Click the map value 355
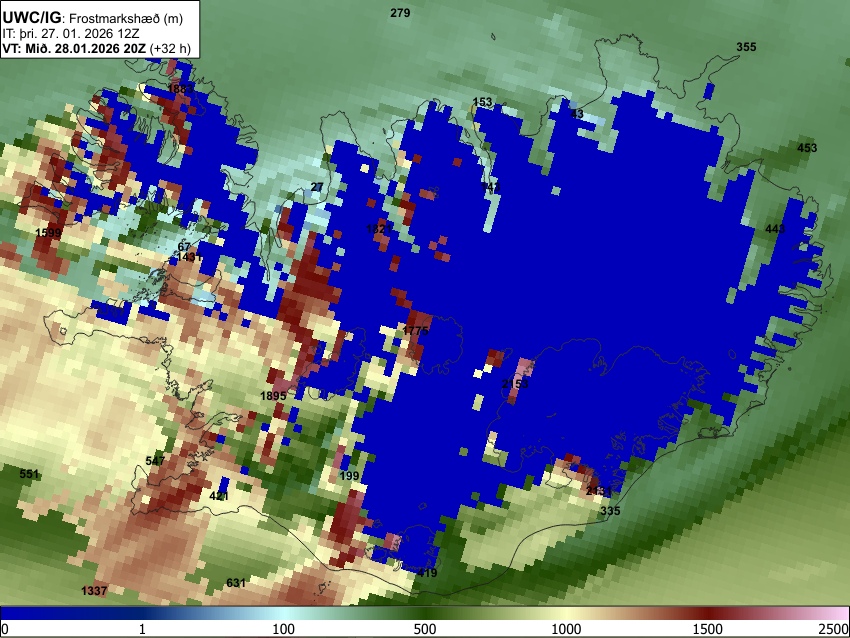The image size is (850, 638). tap(746, 47)
